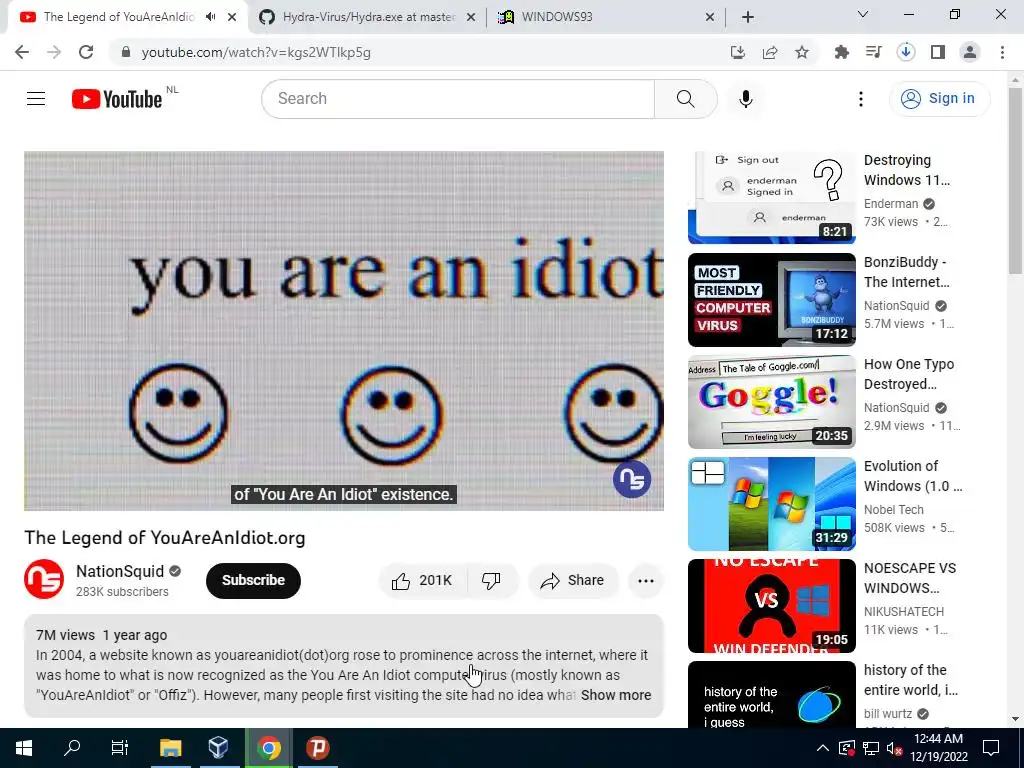Show Chrome downloads
1024x768 pixels.
(906, 52)
